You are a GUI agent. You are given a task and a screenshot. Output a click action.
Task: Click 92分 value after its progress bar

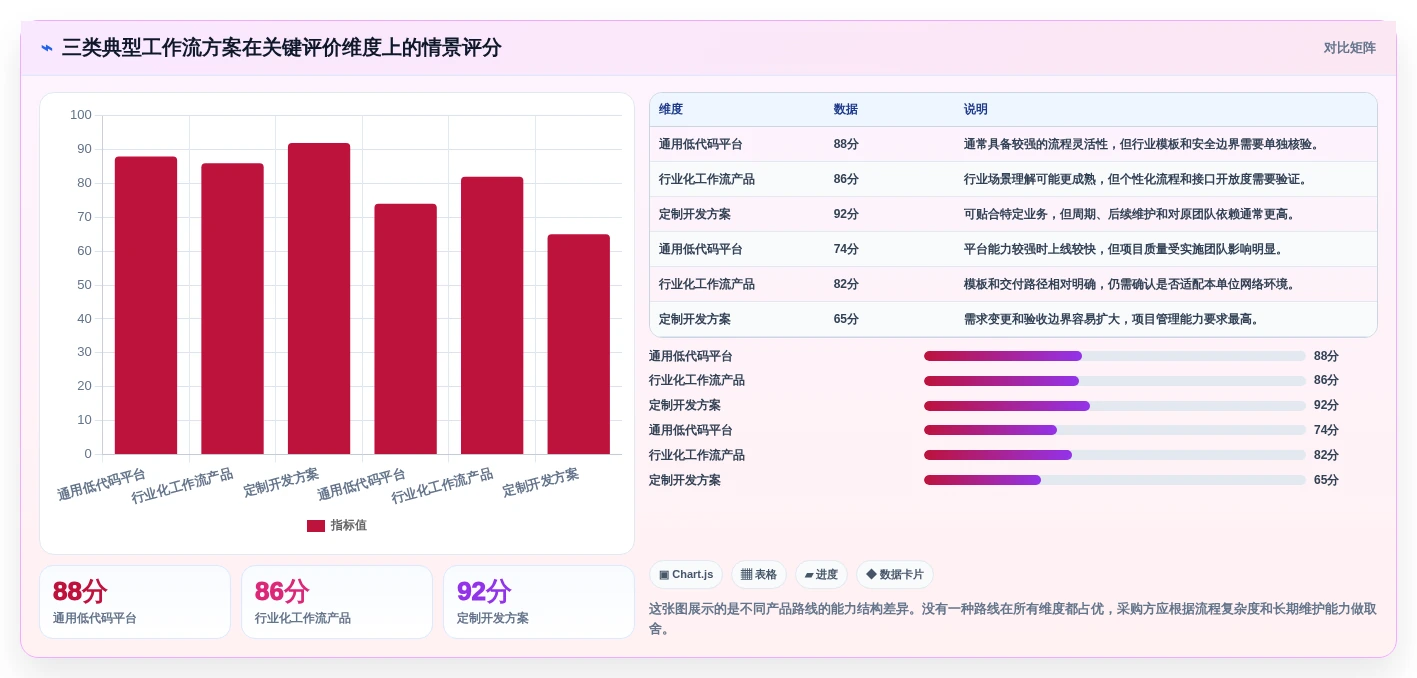coord(1326,406)
